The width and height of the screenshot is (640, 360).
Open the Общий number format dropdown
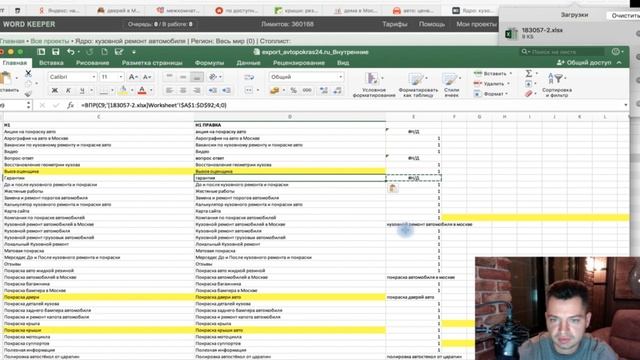[x=340, y=77]
